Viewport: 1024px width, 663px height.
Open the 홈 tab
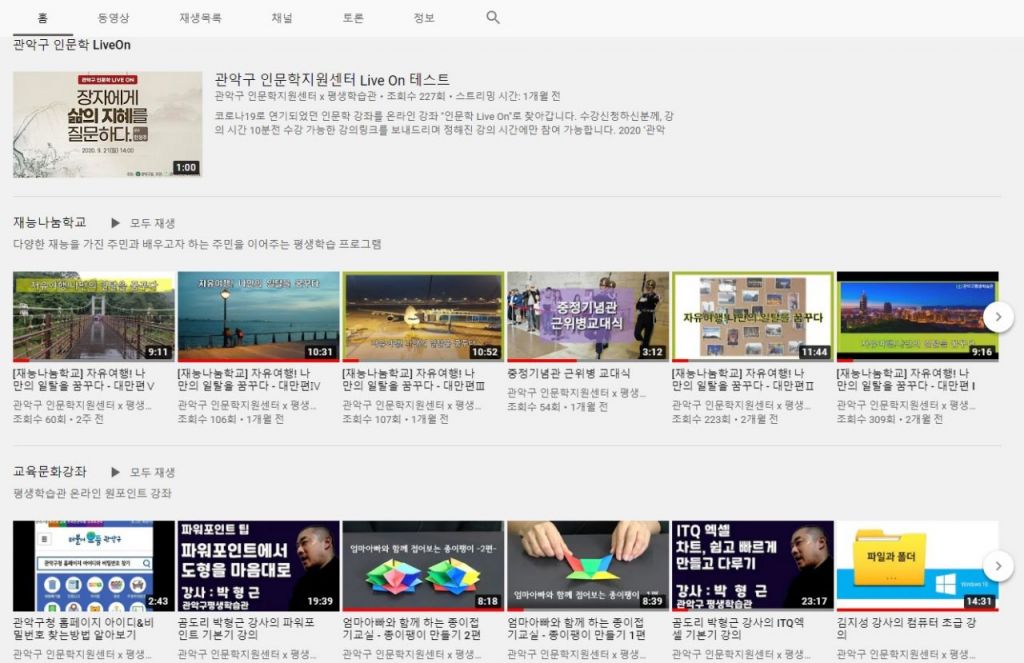click(43, 18)
